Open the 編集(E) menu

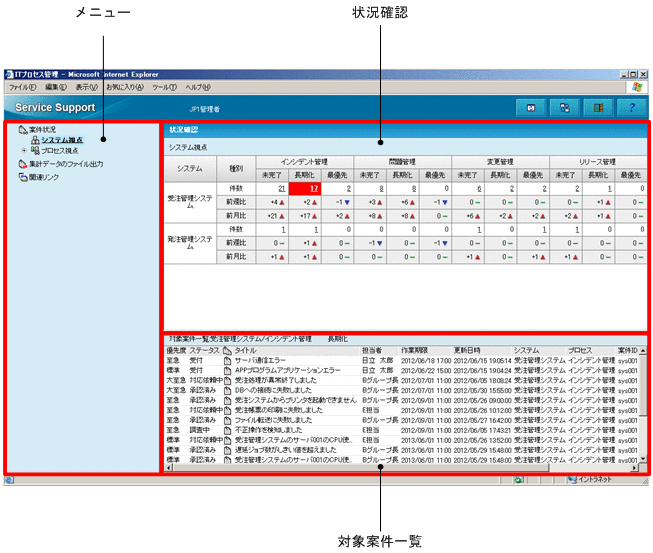tap(56, 87)
